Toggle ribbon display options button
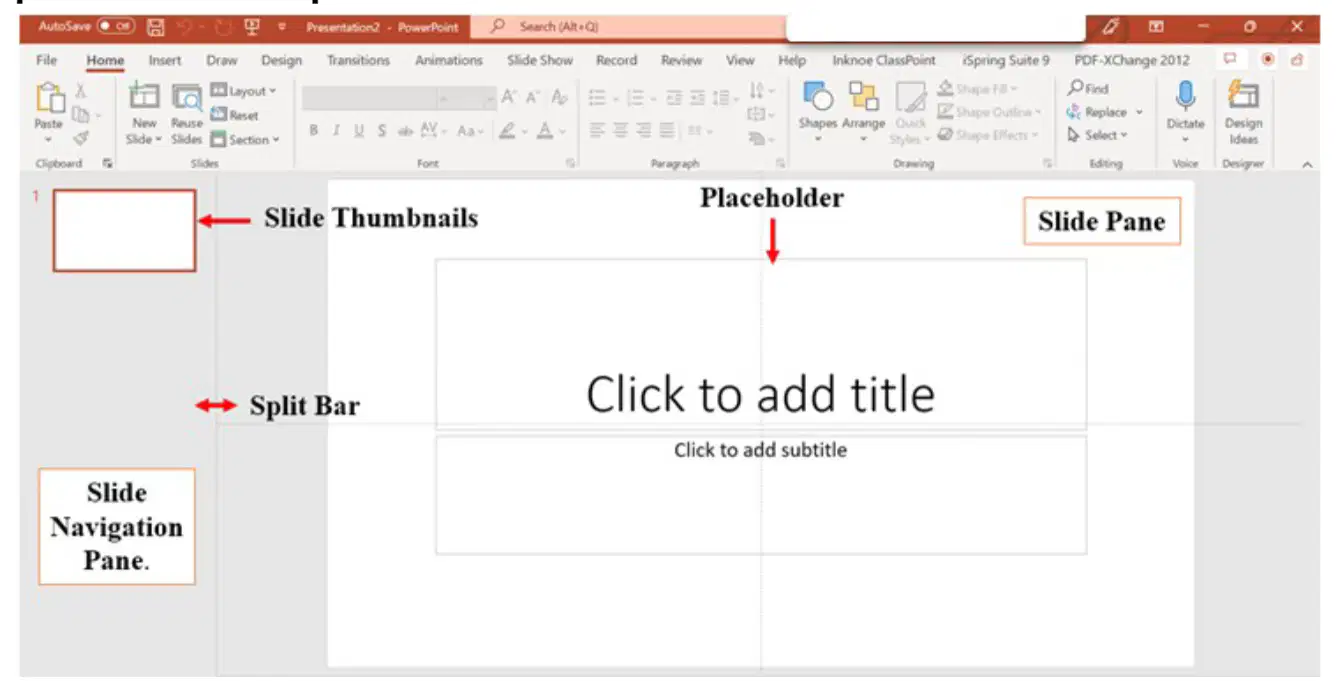This screenshot has width=1336, height=698. 1156,27
